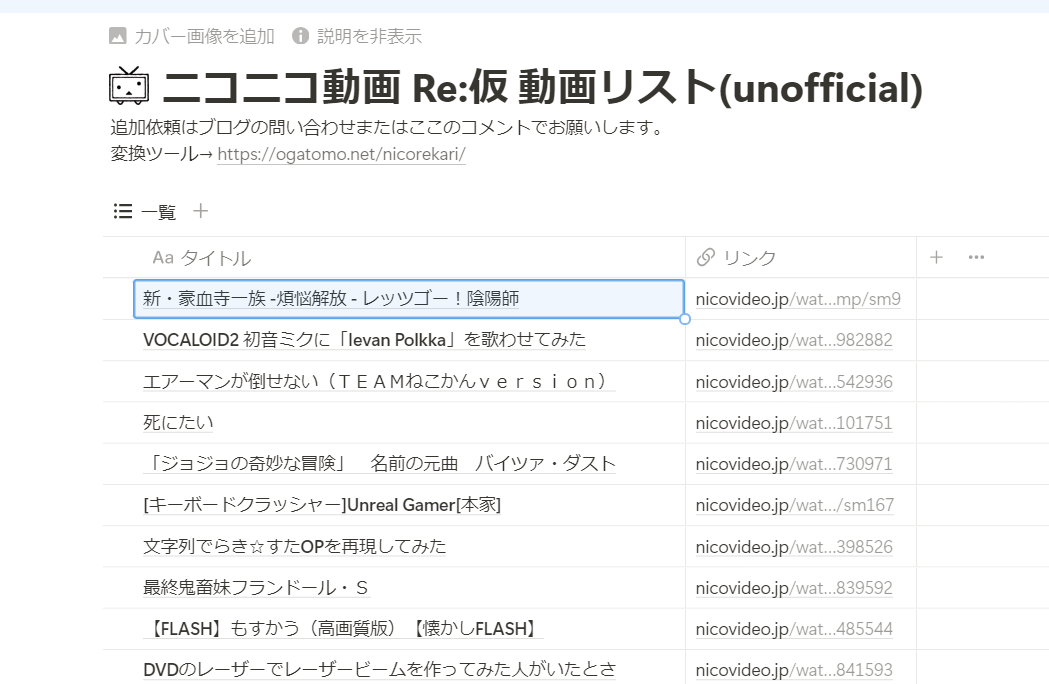Open nicovideo link ending 101751

point(794,423)
